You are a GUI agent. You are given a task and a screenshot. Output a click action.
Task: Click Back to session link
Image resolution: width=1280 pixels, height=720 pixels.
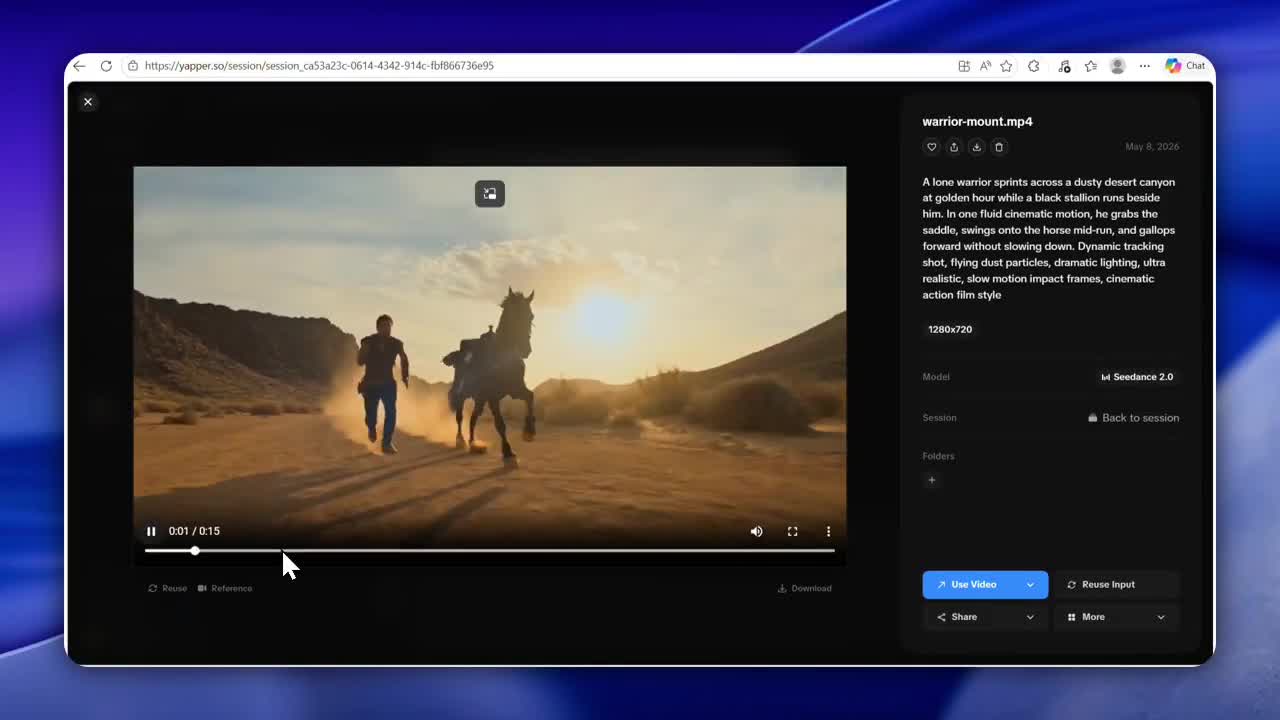(1134, 418)
